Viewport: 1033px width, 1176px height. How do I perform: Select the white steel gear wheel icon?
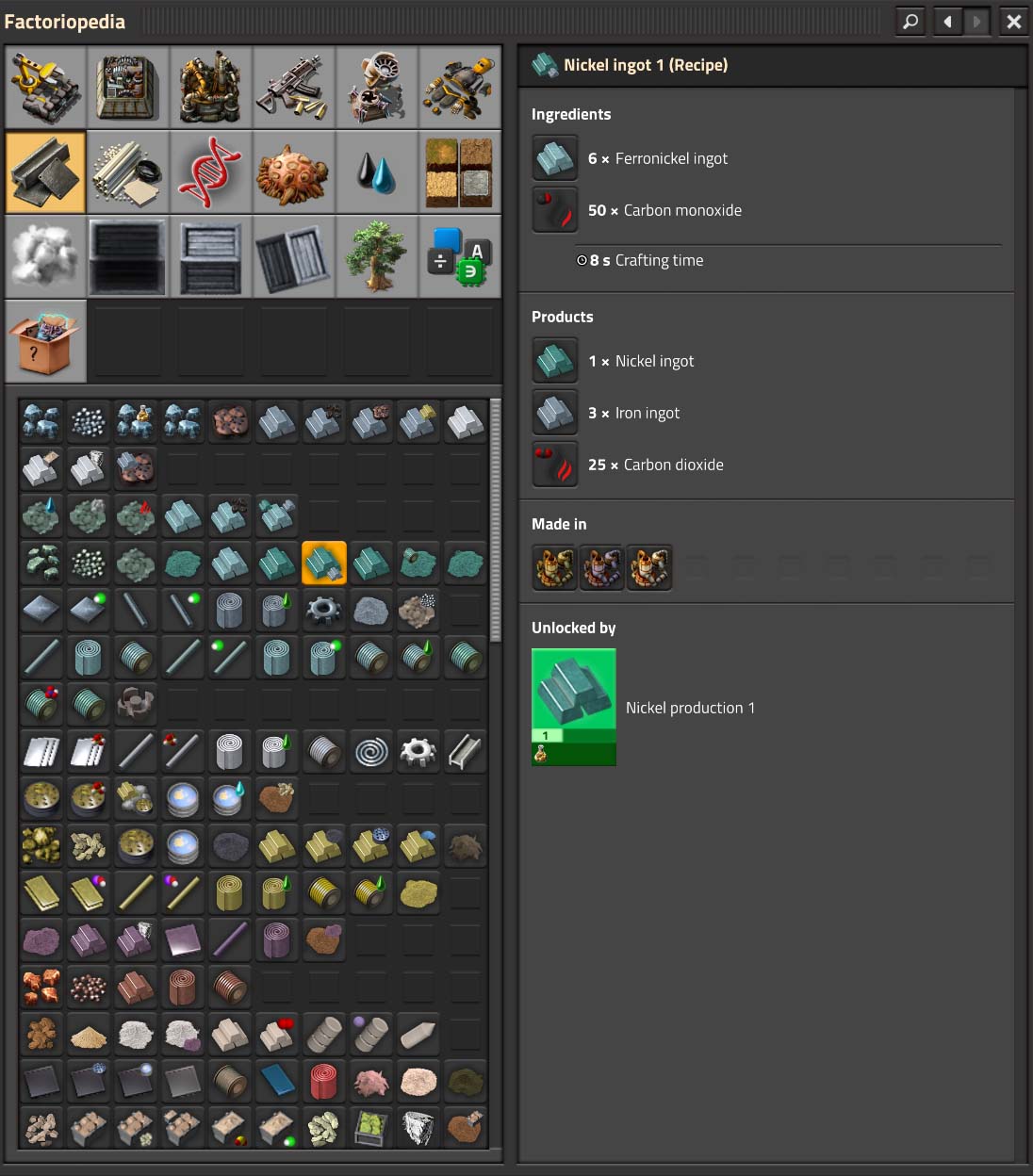point(418,751)
